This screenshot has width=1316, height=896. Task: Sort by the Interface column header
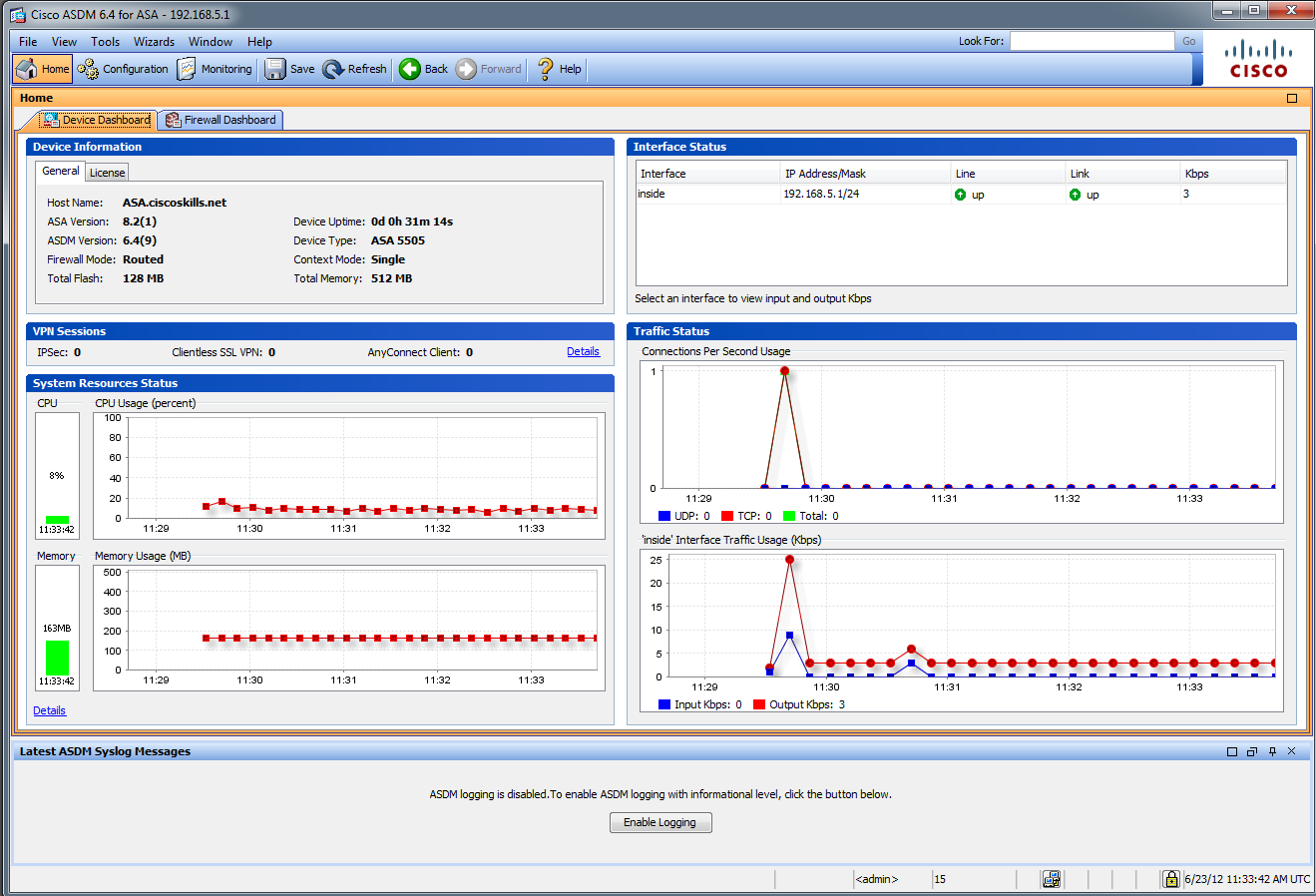coord(708,174)
